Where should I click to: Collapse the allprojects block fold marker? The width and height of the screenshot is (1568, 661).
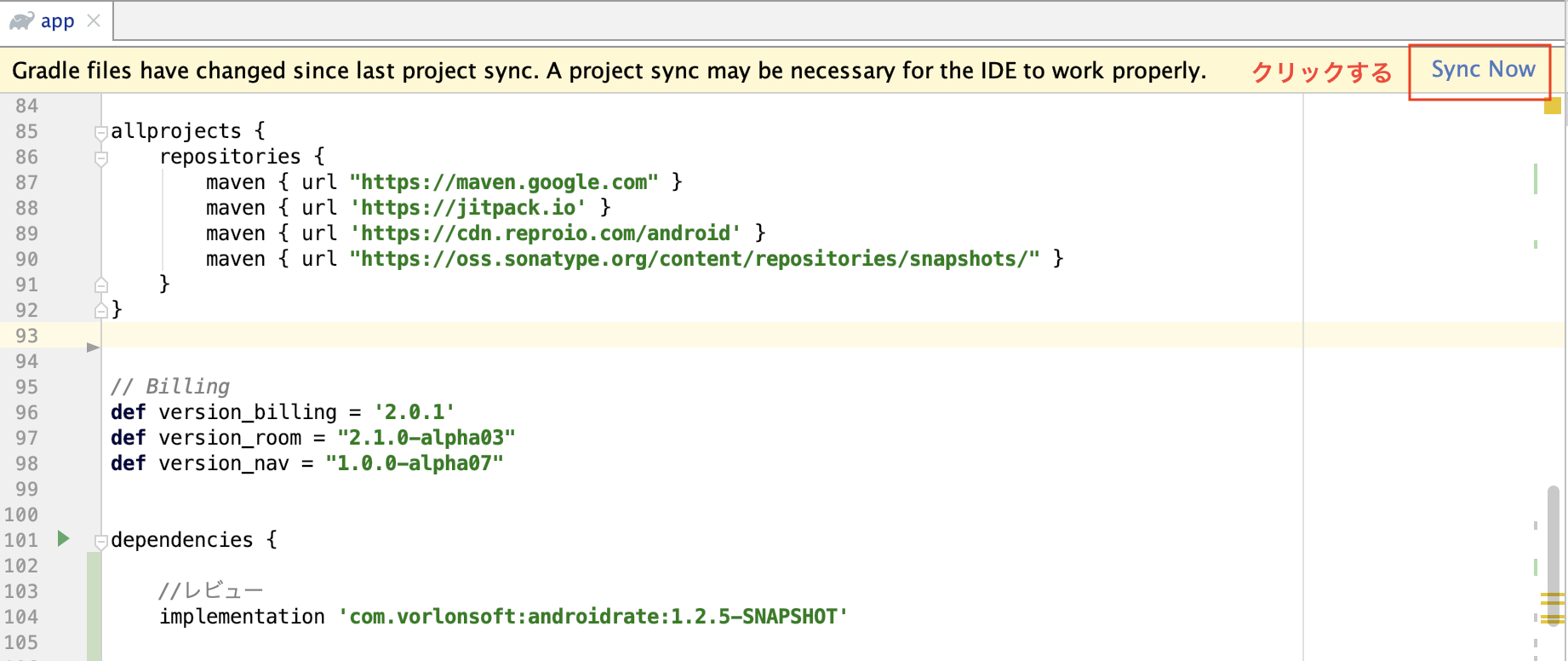pos(101,132)
